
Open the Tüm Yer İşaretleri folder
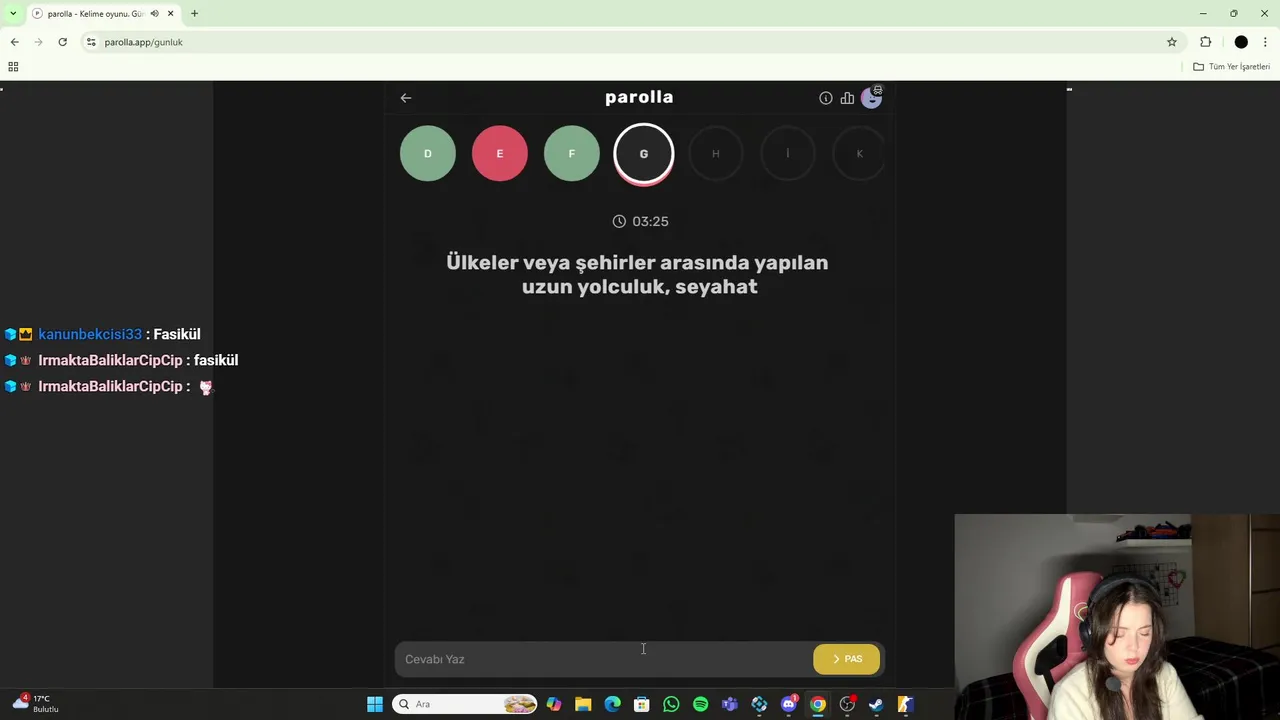(1232, 66)
